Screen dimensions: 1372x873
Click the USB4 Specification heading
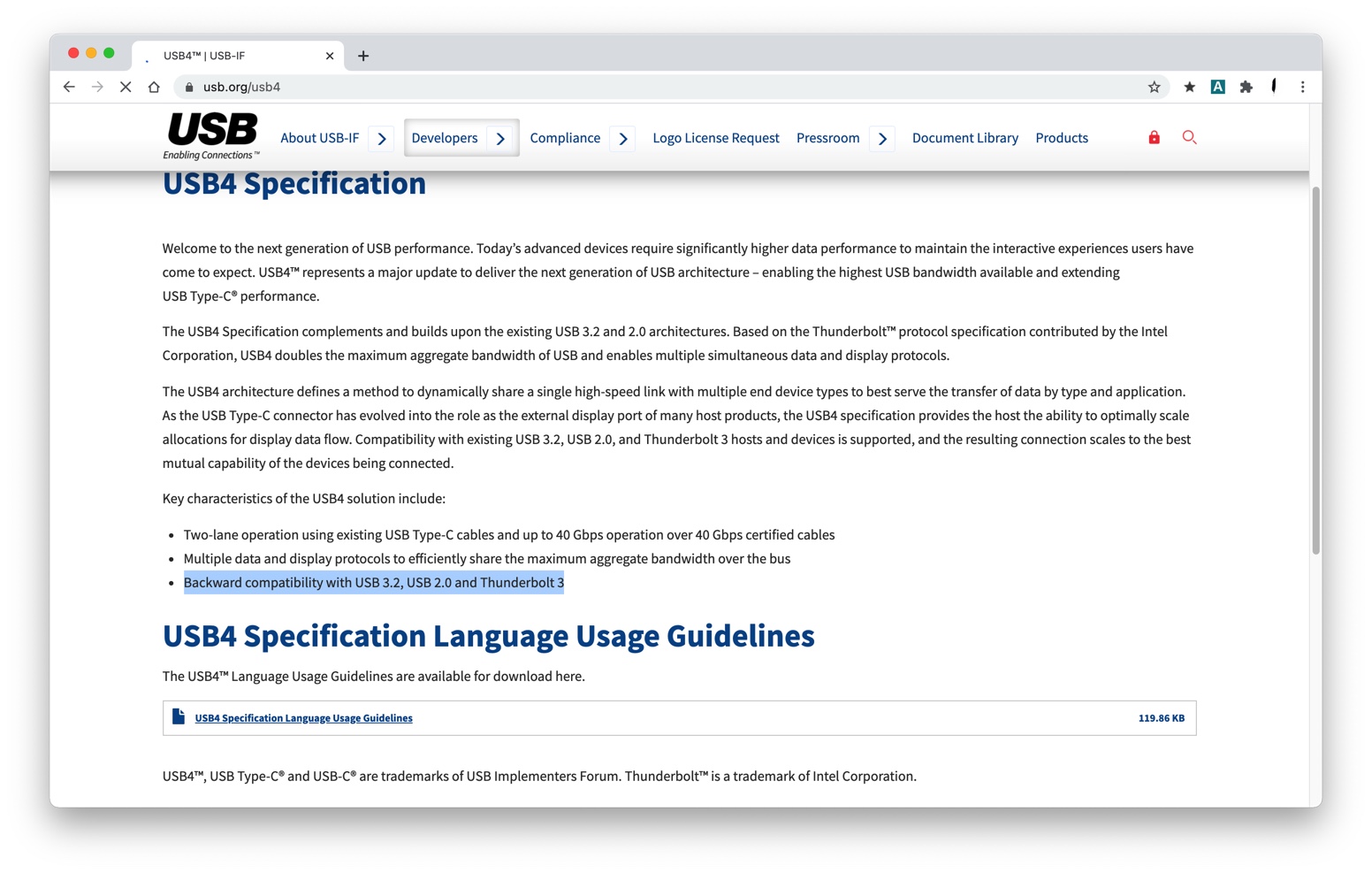click(294, 183)
